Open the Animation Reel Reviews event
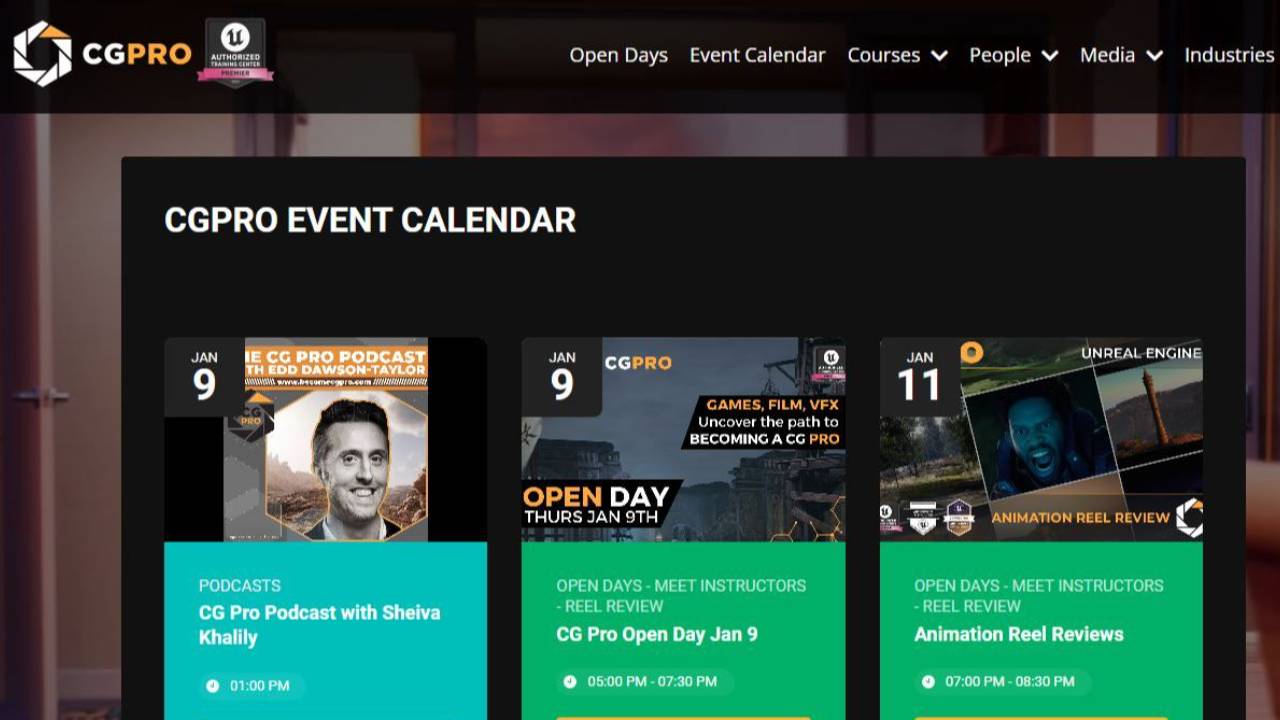The image size is (1280, 720). coord(1017,633)
